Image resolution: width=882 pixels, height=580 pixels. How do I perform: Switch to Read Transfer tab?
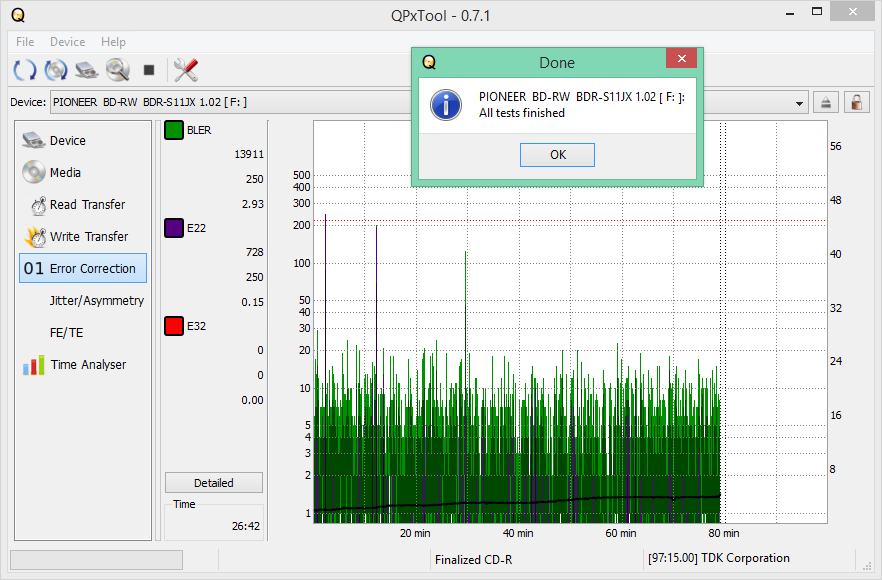coord(83,204)
